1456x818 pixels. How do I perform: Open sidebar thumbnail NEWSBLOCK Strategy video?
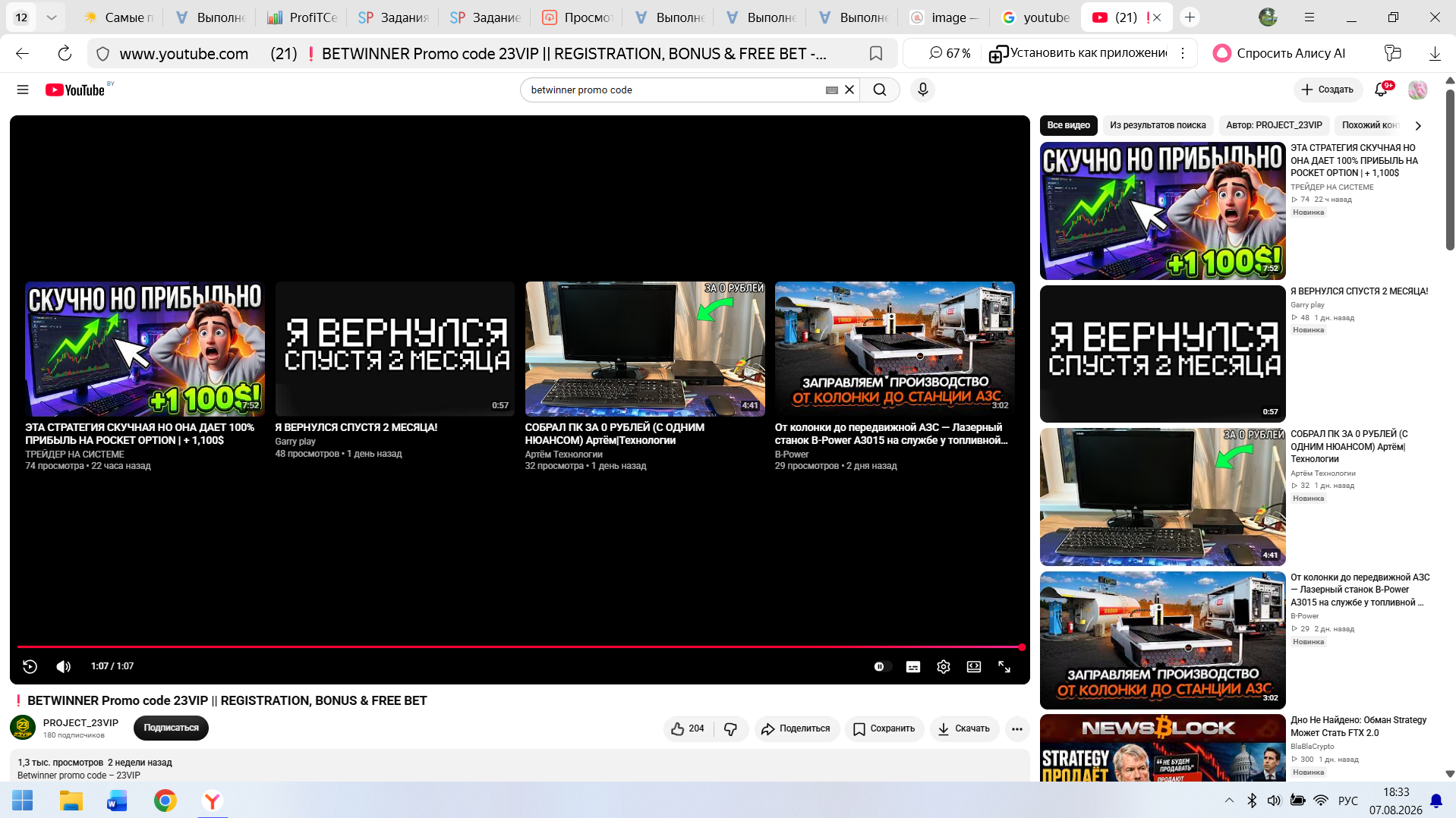click(x=1162, y=748)
